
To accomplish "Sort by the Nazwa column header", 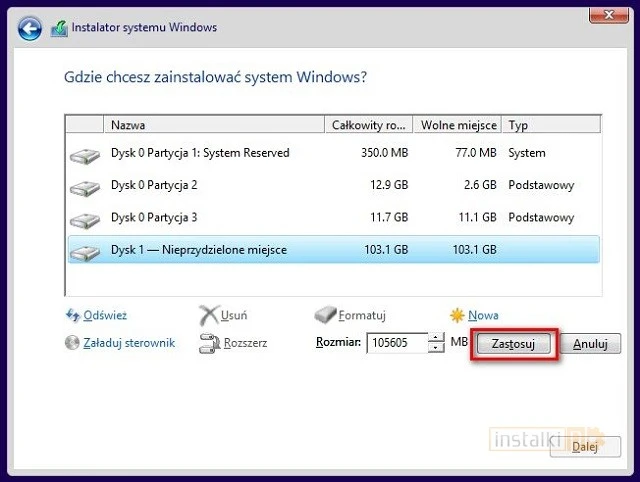I will pos(214,125).
